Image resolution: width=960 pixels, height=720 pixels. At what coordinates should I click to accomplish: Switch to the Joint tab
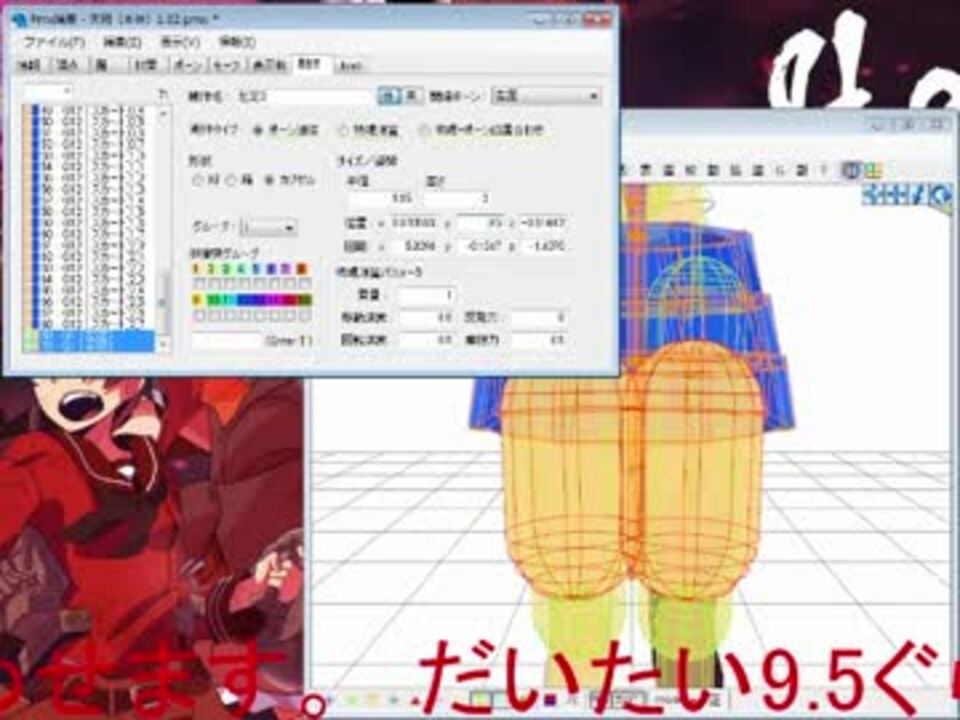(x=350, y=66)
